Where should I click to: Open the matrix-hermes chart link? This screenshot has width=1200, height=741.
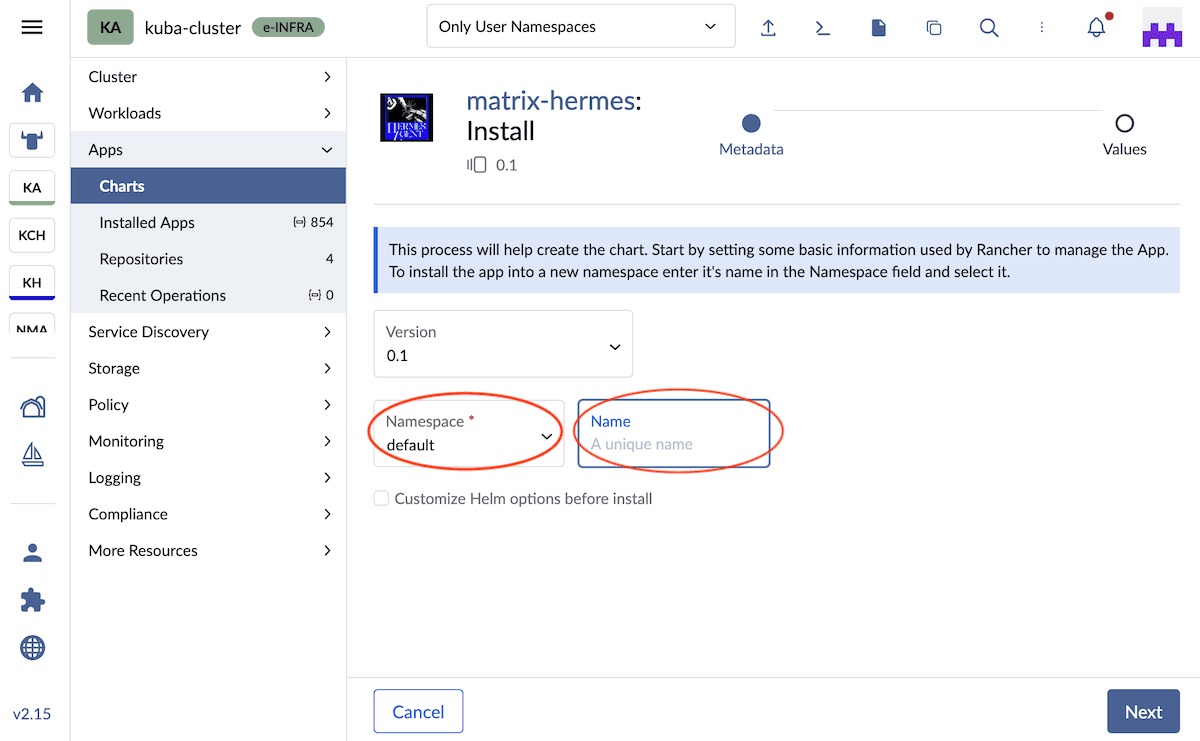tap(551, 101)
